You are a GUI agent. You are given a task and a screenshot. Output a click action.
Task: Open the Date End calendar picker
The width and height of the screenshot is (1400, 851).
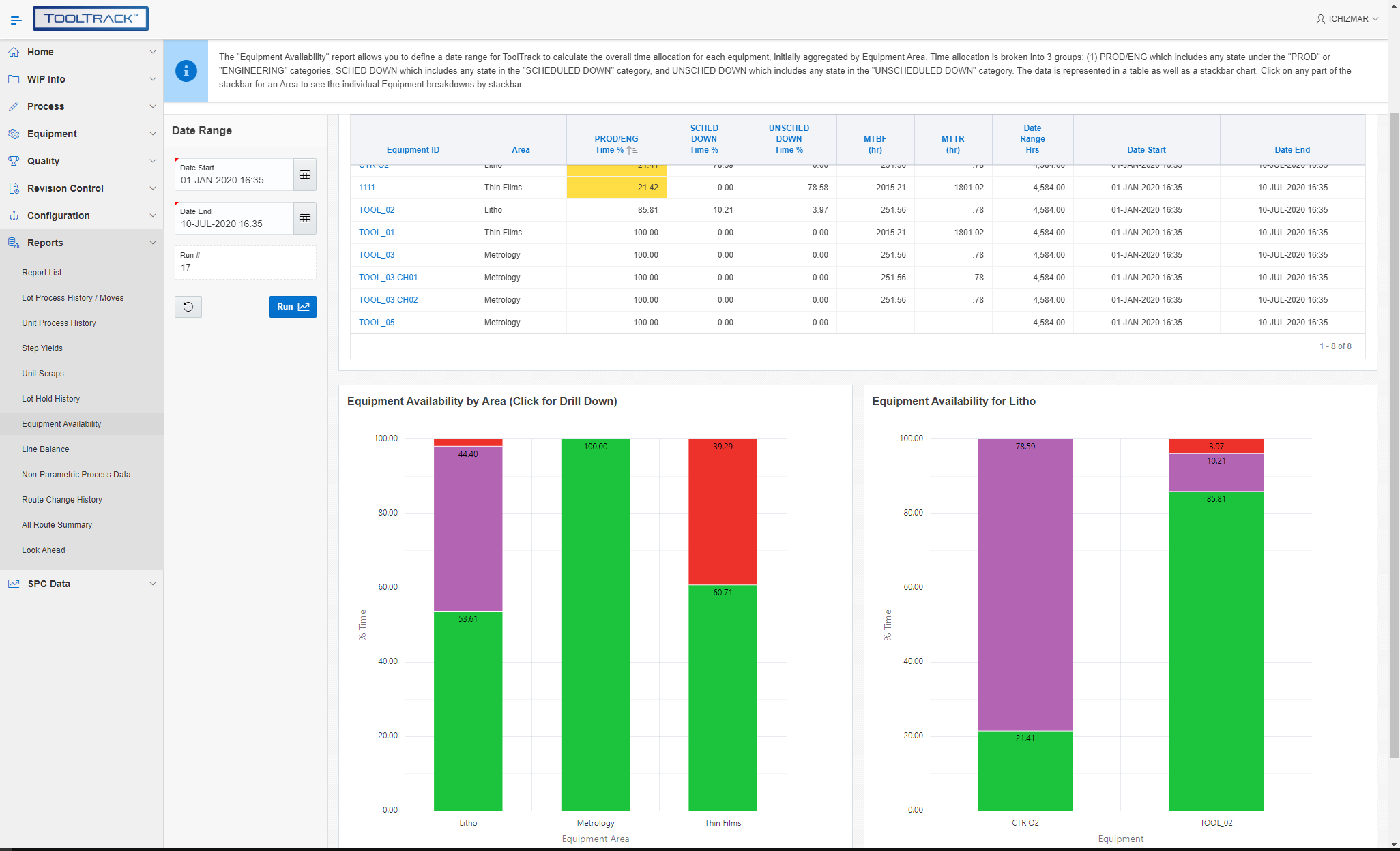304,218
